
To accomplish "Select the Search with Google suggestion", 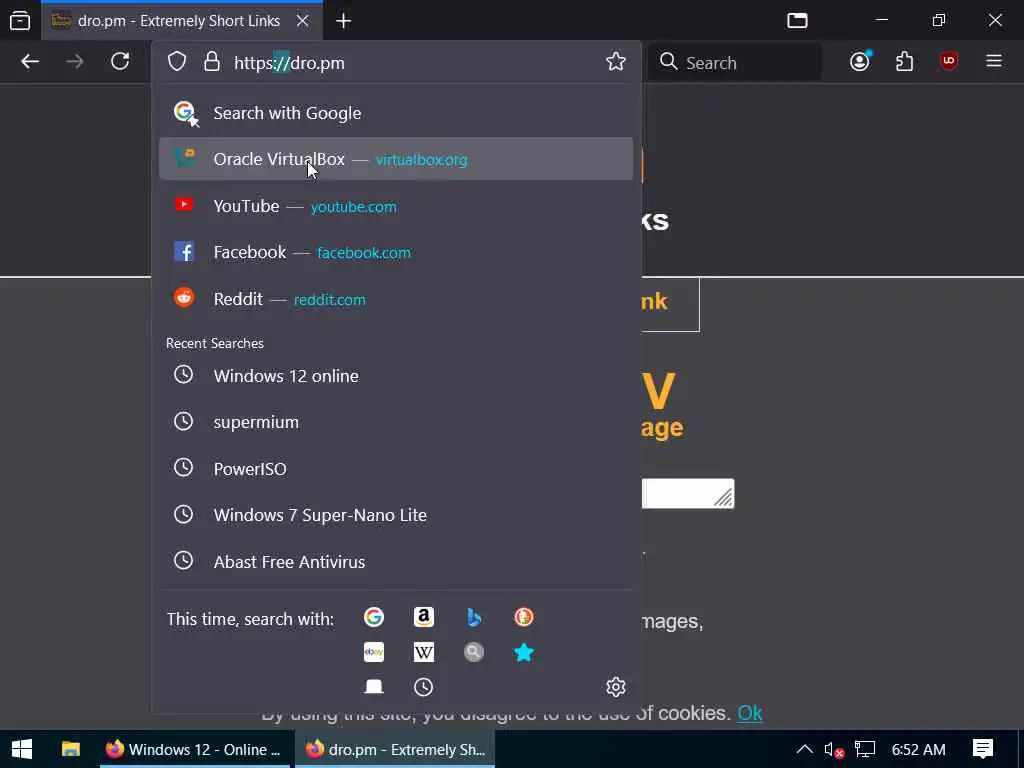I will (396, 113).
